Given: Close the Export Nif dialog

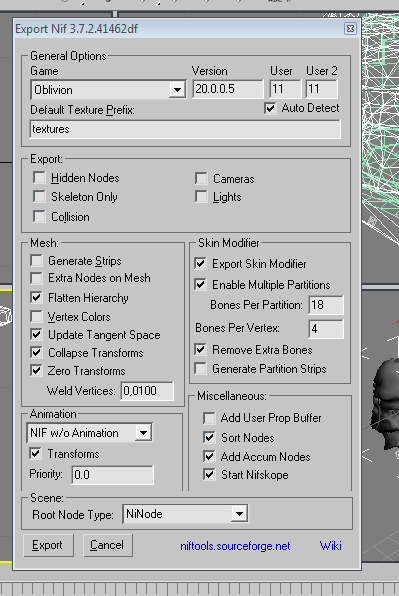Looking at the screenshot, I should [x=350, y=29].
